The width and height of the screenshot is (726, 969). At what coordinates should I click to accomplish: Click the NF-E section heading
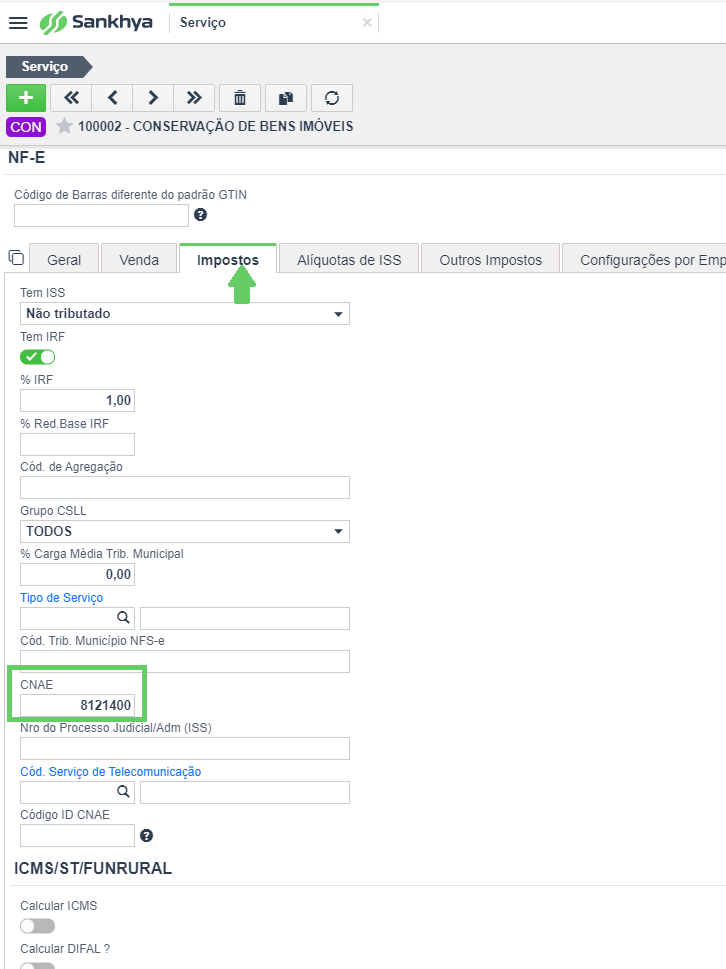(27, 158)
